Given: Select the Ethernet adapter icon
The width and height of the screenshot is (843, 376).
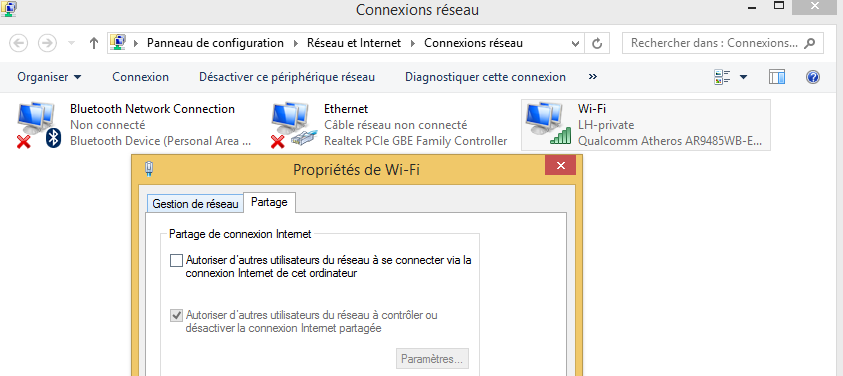Looking at the screenshot, I should pyautogui.click(x=291, y=126).
